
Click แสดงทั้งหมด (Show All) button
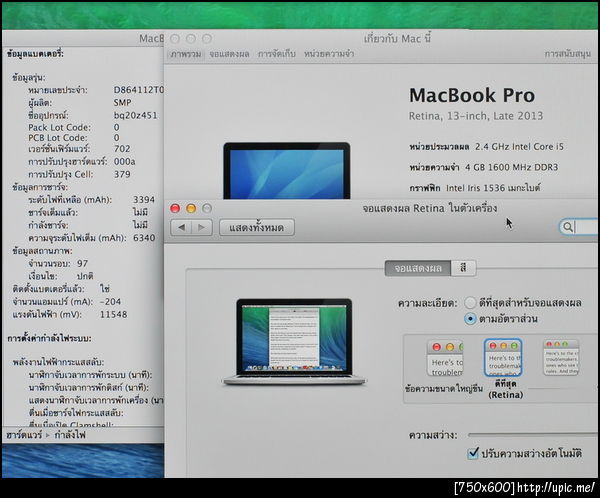[257, 228]
